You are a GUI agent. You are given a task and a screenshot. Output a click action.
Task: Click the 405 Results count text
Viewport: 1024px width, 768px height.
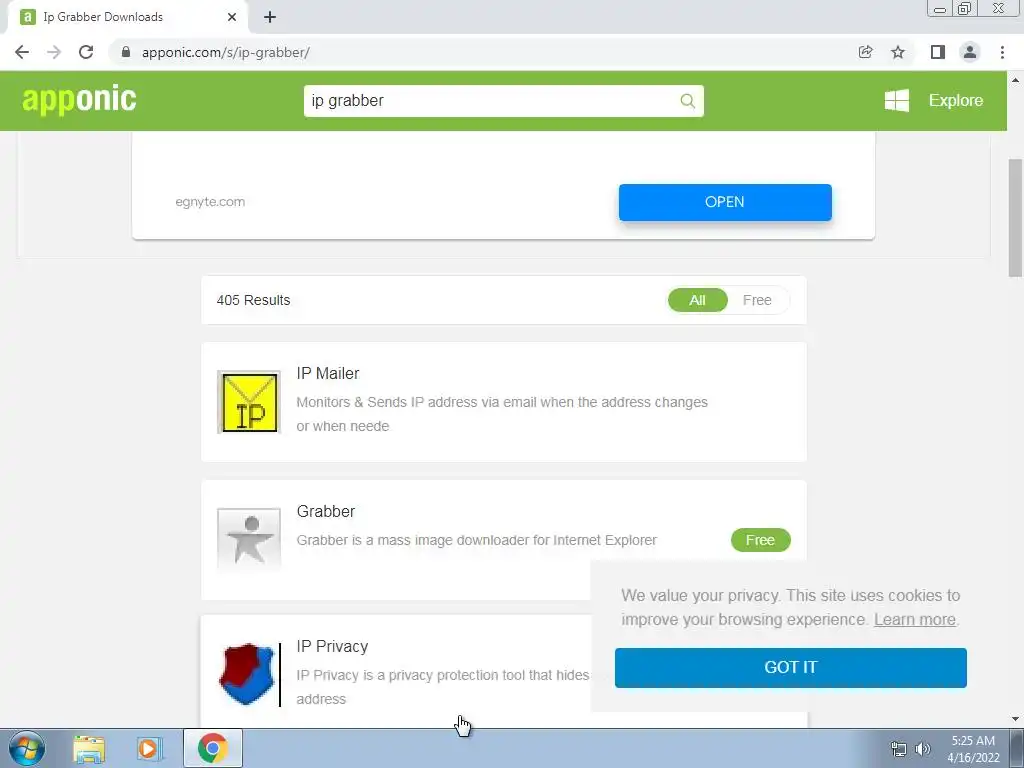tap(253, 300)
